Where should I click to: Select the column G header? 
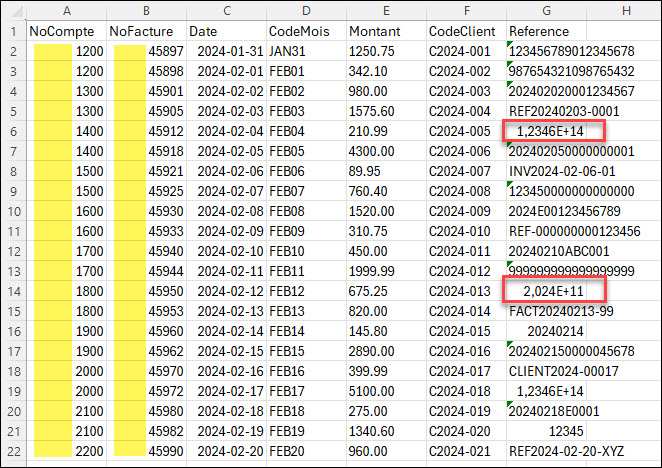tap(545, 11)
